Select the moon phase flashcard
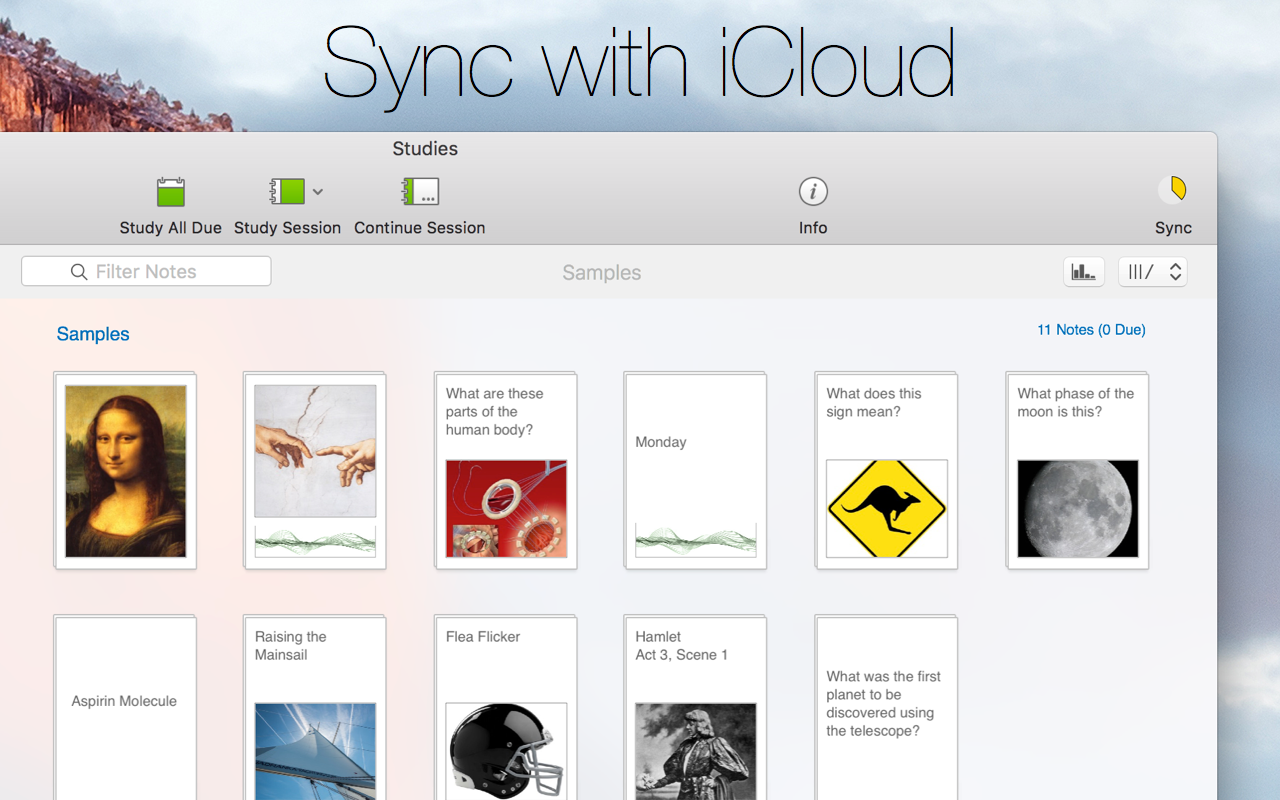Image resolution: width=1280 pixels, height=800 pixels. click(x=1077, y=470)
